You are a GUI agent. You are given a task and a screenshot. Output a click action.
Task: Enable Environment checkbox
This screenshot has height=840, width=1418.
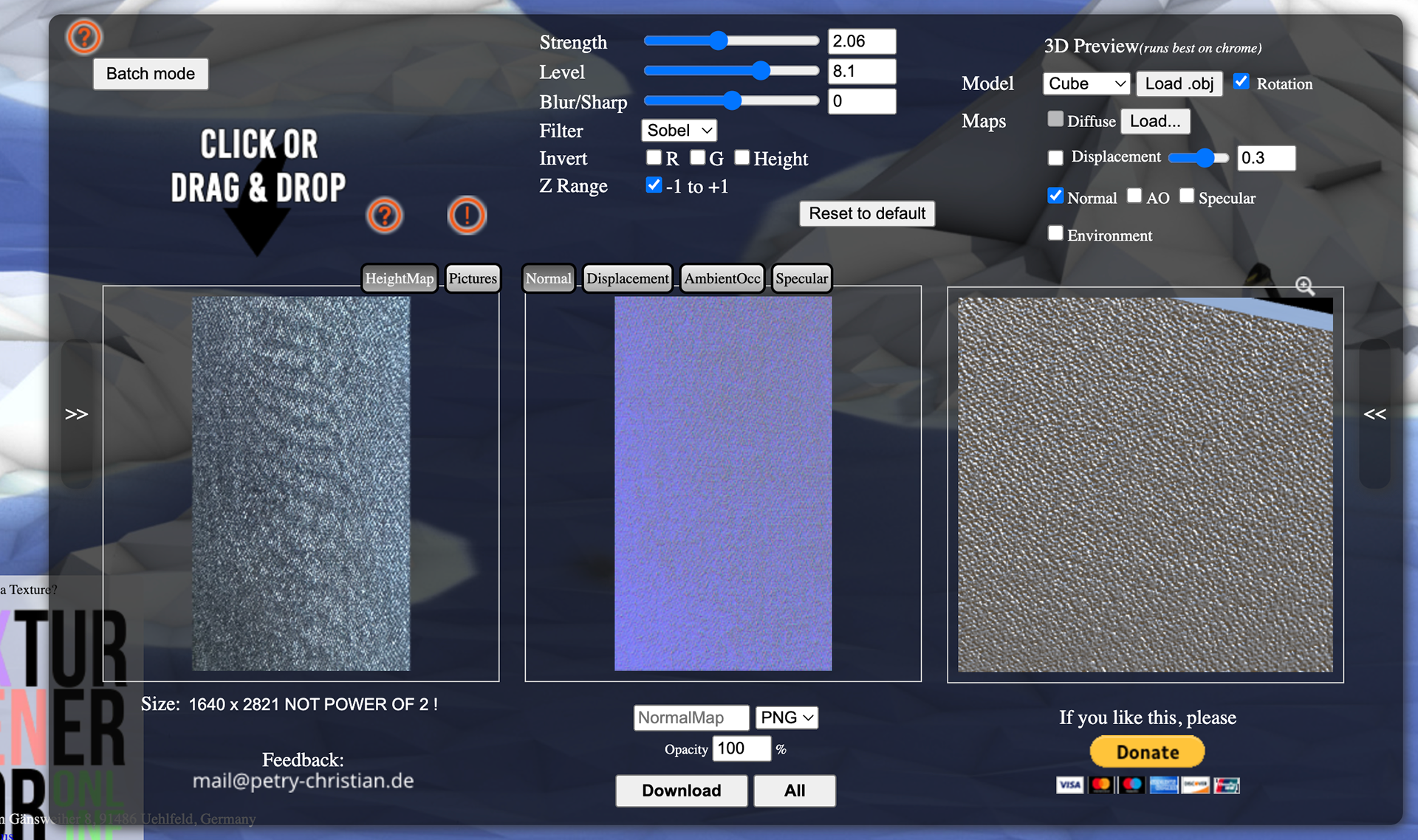1055,233
